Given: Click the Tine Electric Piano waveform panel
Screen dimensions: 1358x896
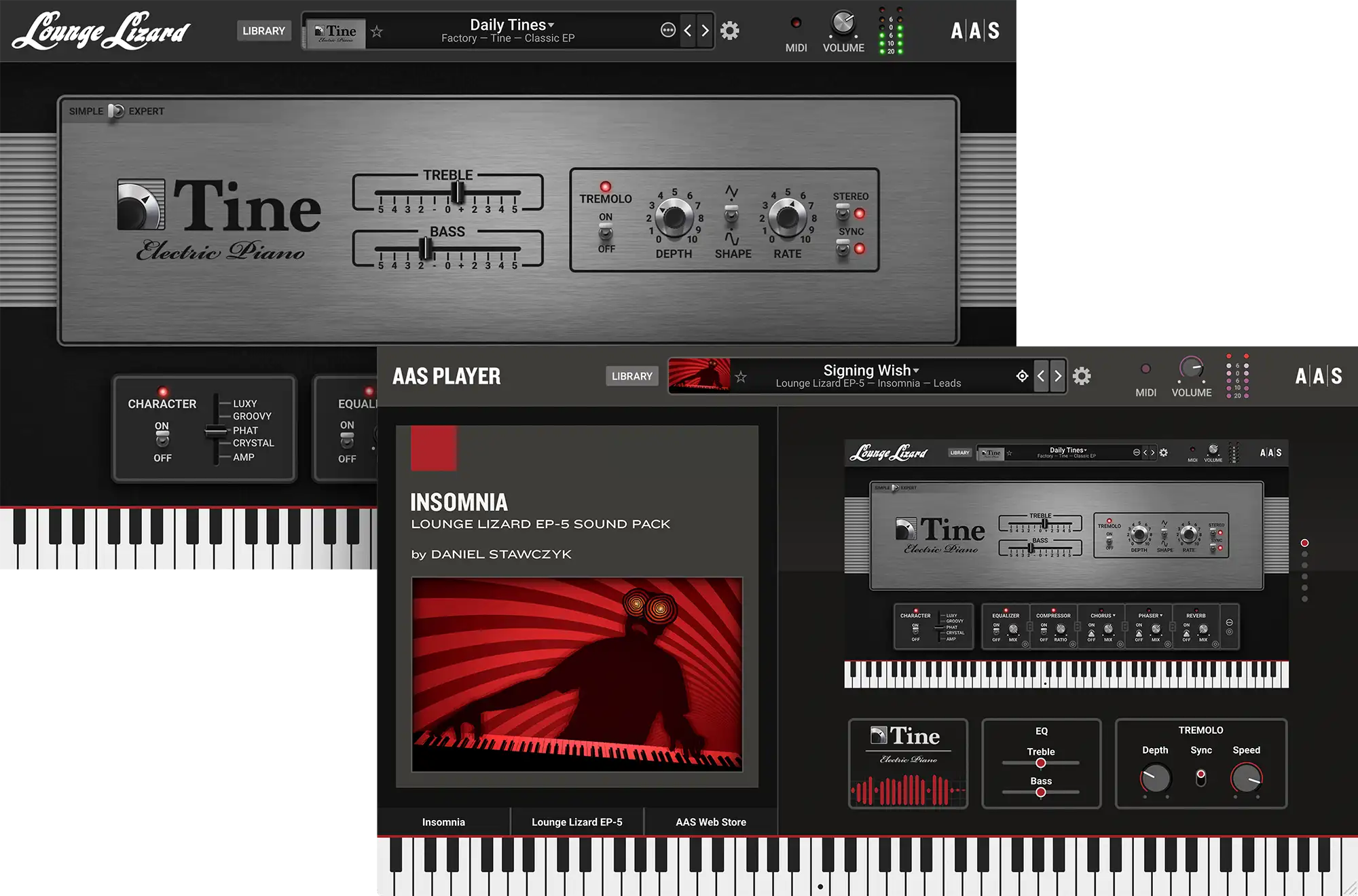Looking at the screenshot, I should click(x=908, y=763).
